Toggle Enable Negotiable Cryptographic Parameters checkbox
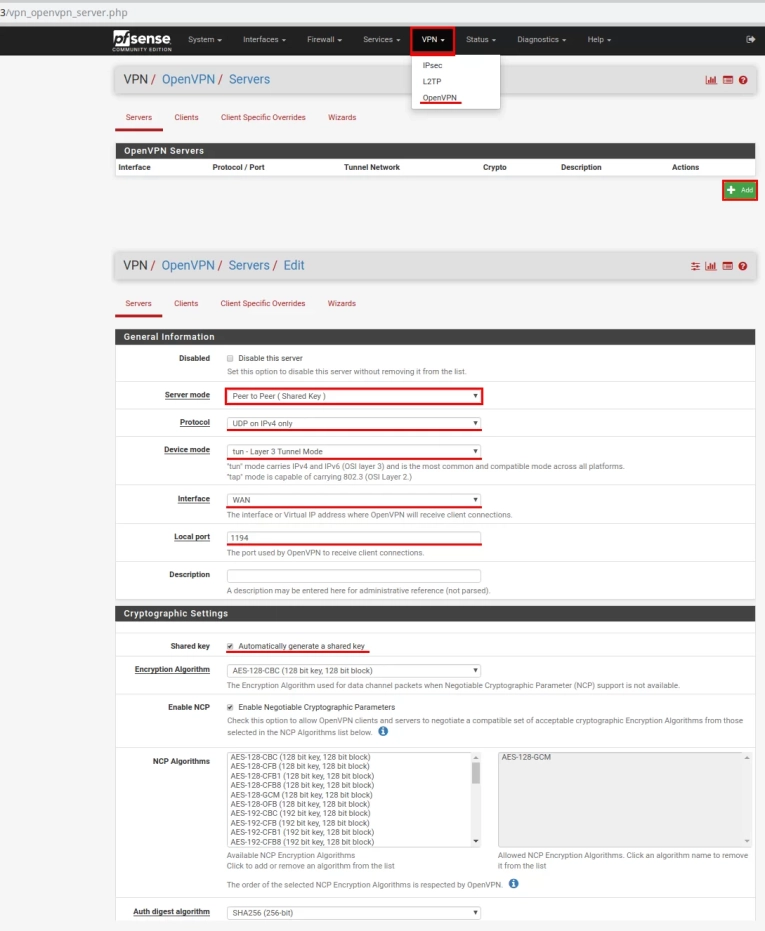 coord(230,707)
